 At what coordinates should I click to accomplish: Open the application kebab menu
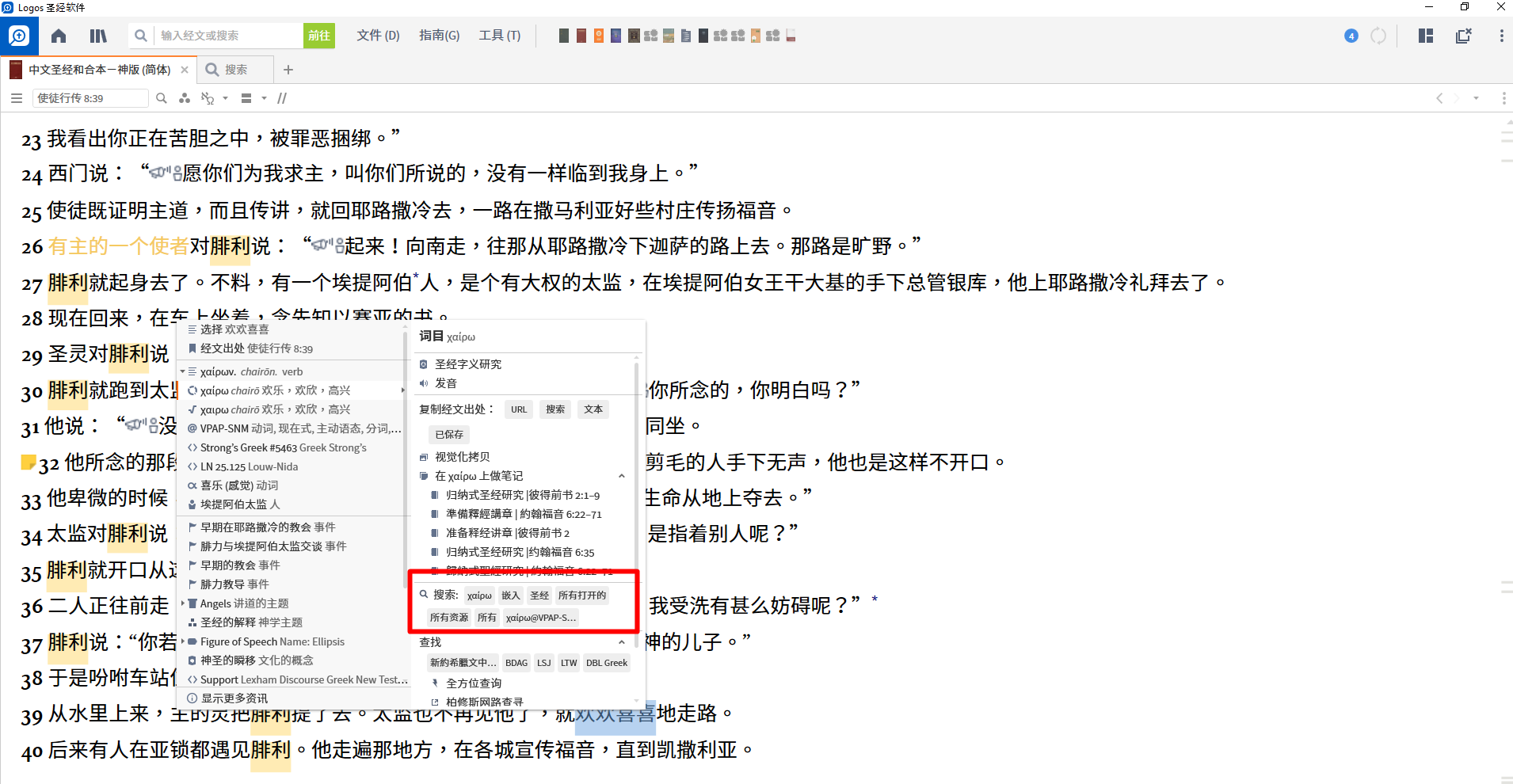coord(1501,36)
